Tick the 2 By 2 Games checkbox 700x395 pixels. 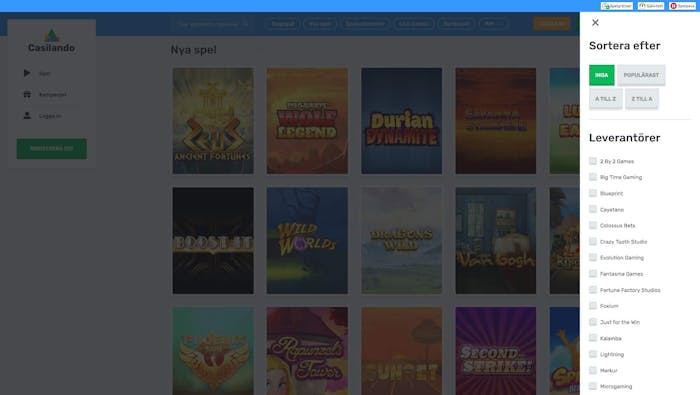pyautogui.click(x=593, y=161)
